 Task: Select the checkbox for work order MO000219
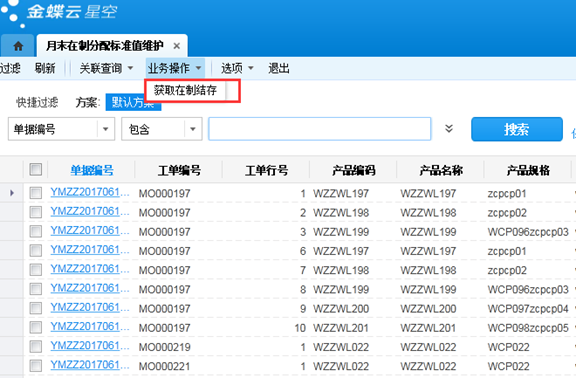pos(36,346)
